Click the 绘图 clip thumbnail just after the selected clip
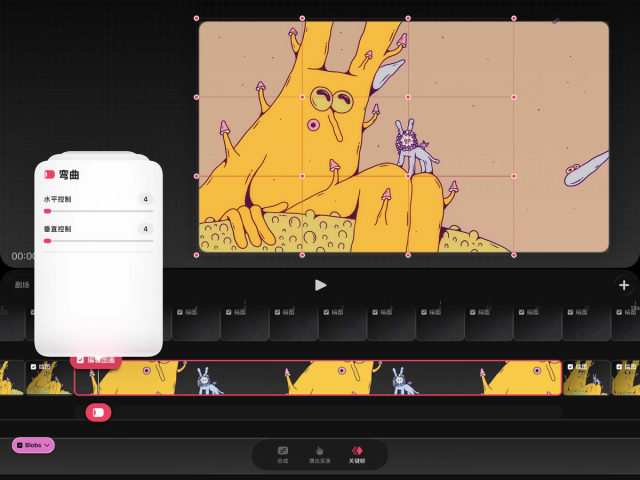This screenshot has height=480, width=640. [x=587, y=378]
